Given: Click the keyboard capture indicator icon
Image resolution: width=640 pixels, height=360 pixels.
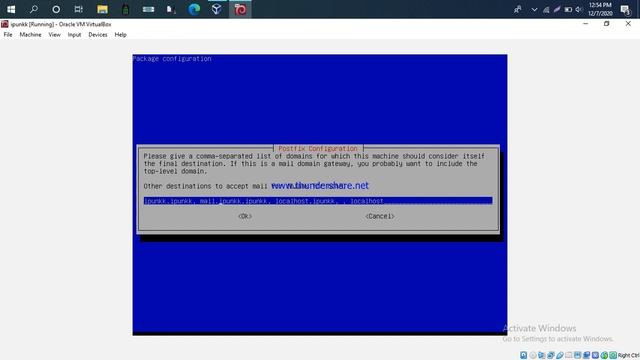Looking at the screenshot, I should pos(613,355).
